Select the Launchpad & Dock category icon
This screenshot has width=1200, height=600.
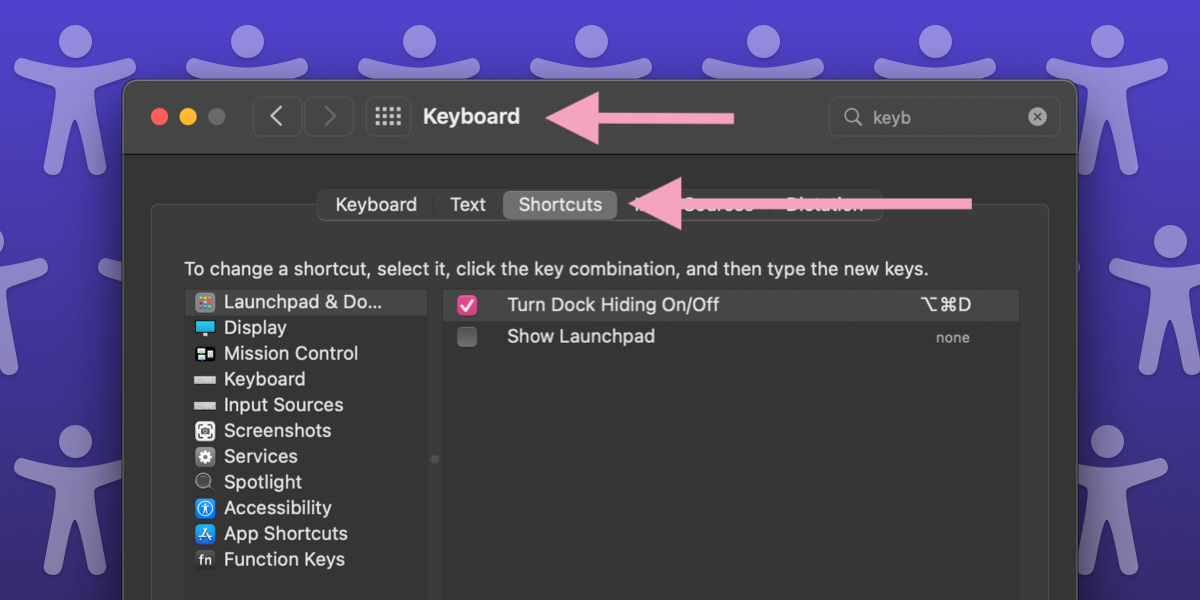(205, 302)
